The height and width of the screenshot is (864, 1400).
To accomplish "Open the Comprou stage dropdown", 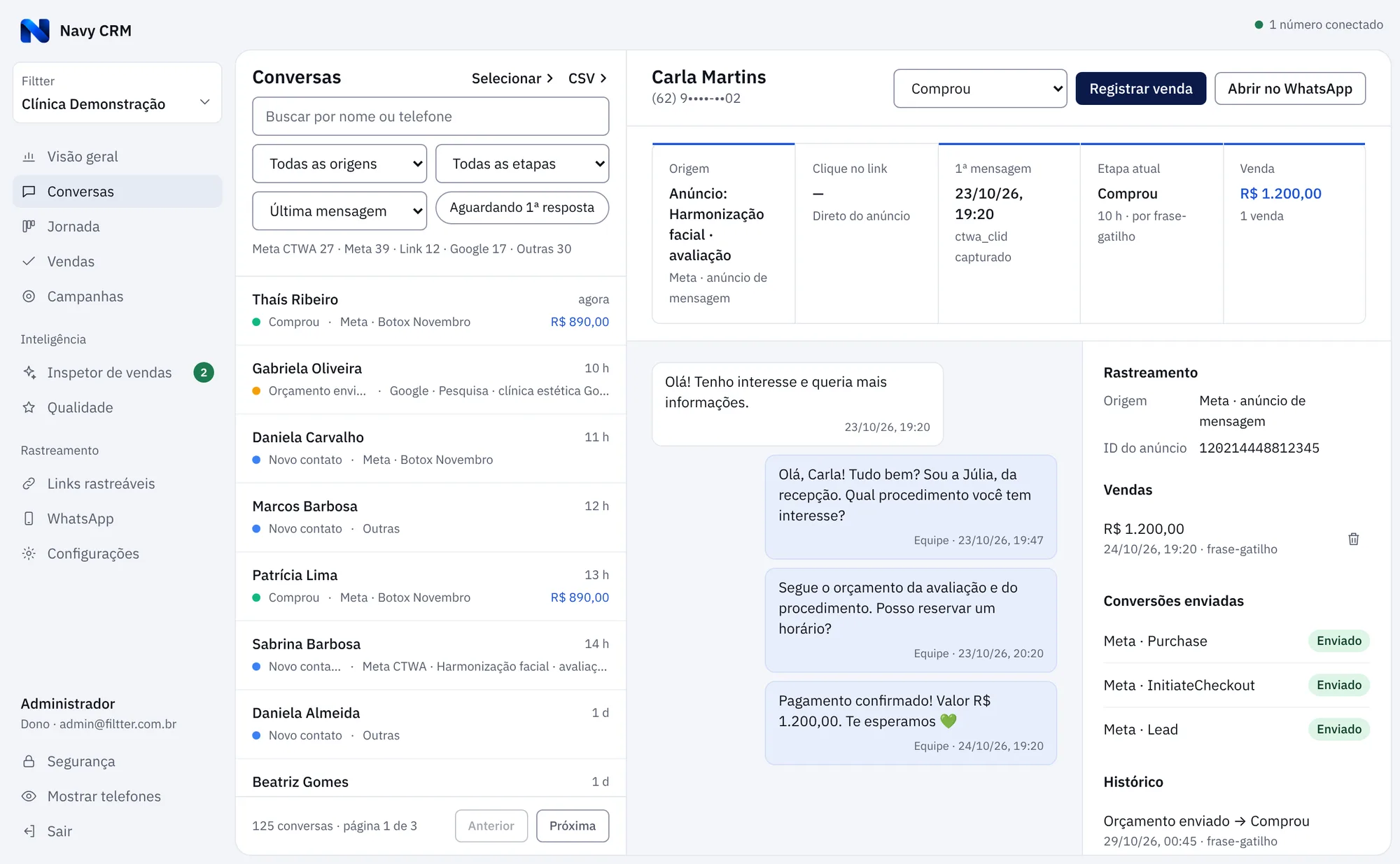I will click(980, 89).
